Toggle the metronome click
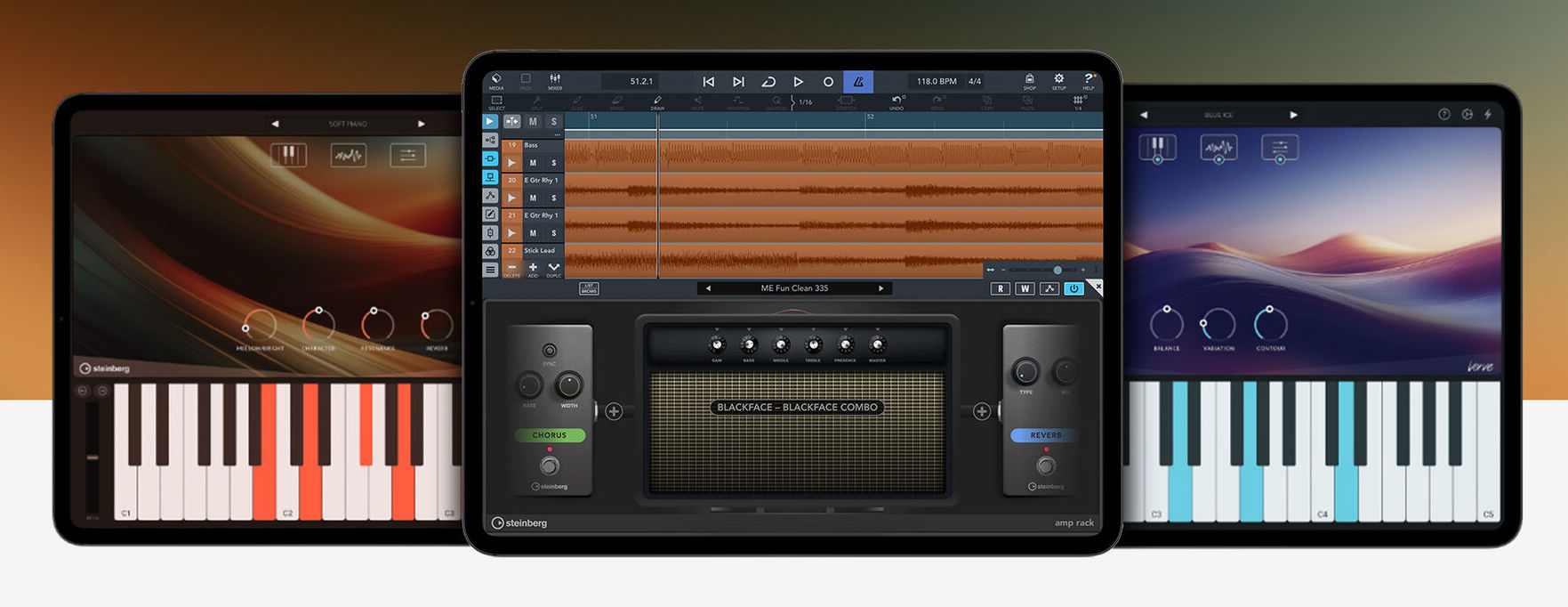This screenshot has height=607, width=1568. (x=858, y=81)
